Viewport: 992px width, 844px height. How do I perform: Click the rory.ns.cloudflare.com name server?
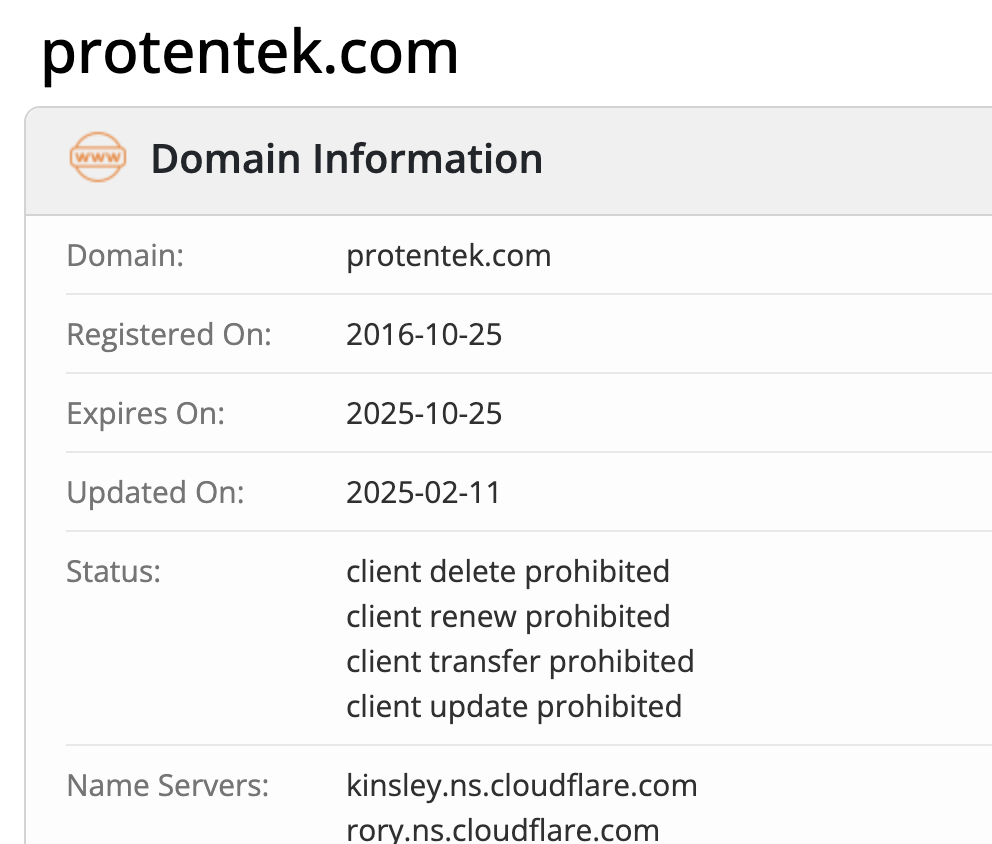pos(502,829)
